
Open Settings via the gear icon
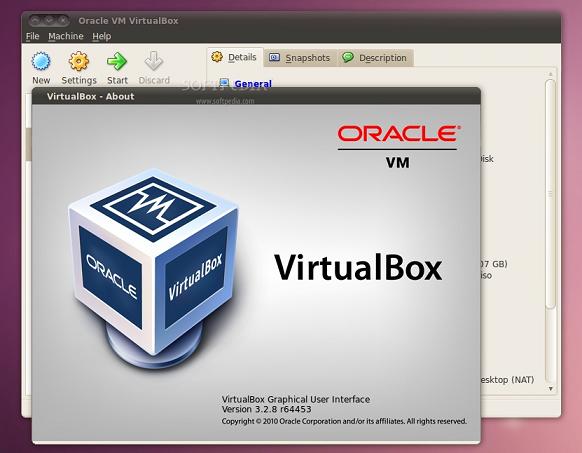[79, 61]
